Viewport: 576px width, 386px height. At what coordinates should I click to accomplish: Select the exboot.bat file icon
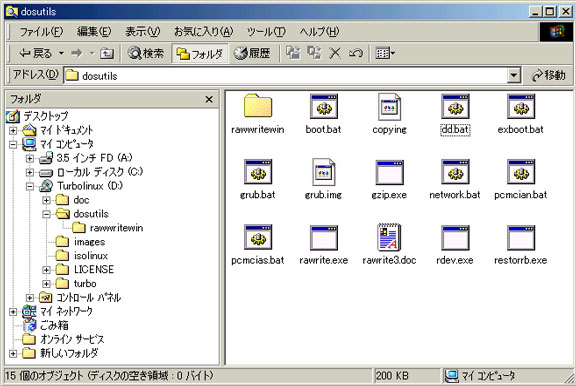pos(521,106)
